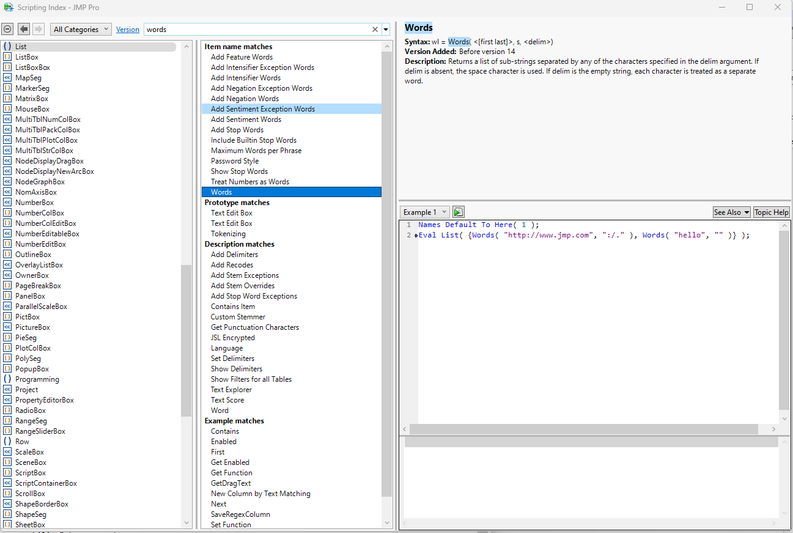Image resolution: width=793 pixels, height=533 pixels.
Task: Expand the search options dropdown arrow
Action: click(x=386, y=30)
